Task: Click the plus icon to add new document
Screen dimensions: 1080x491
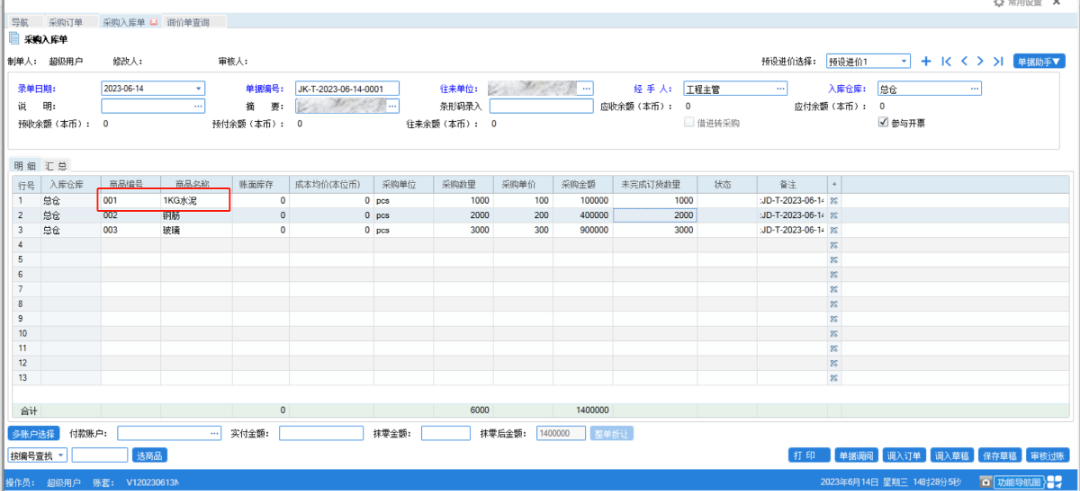Action: click(x=926, y=62)
